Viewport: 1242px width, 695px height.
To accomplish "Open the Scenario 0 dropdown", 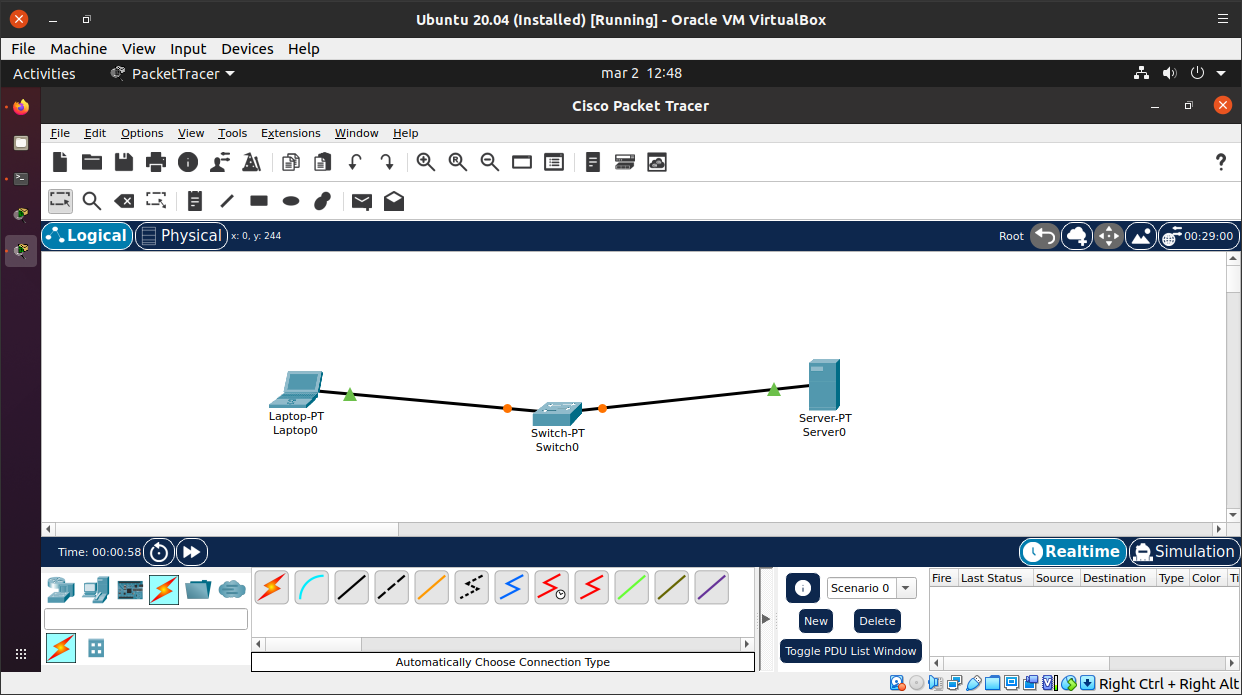I will (871, 588).
